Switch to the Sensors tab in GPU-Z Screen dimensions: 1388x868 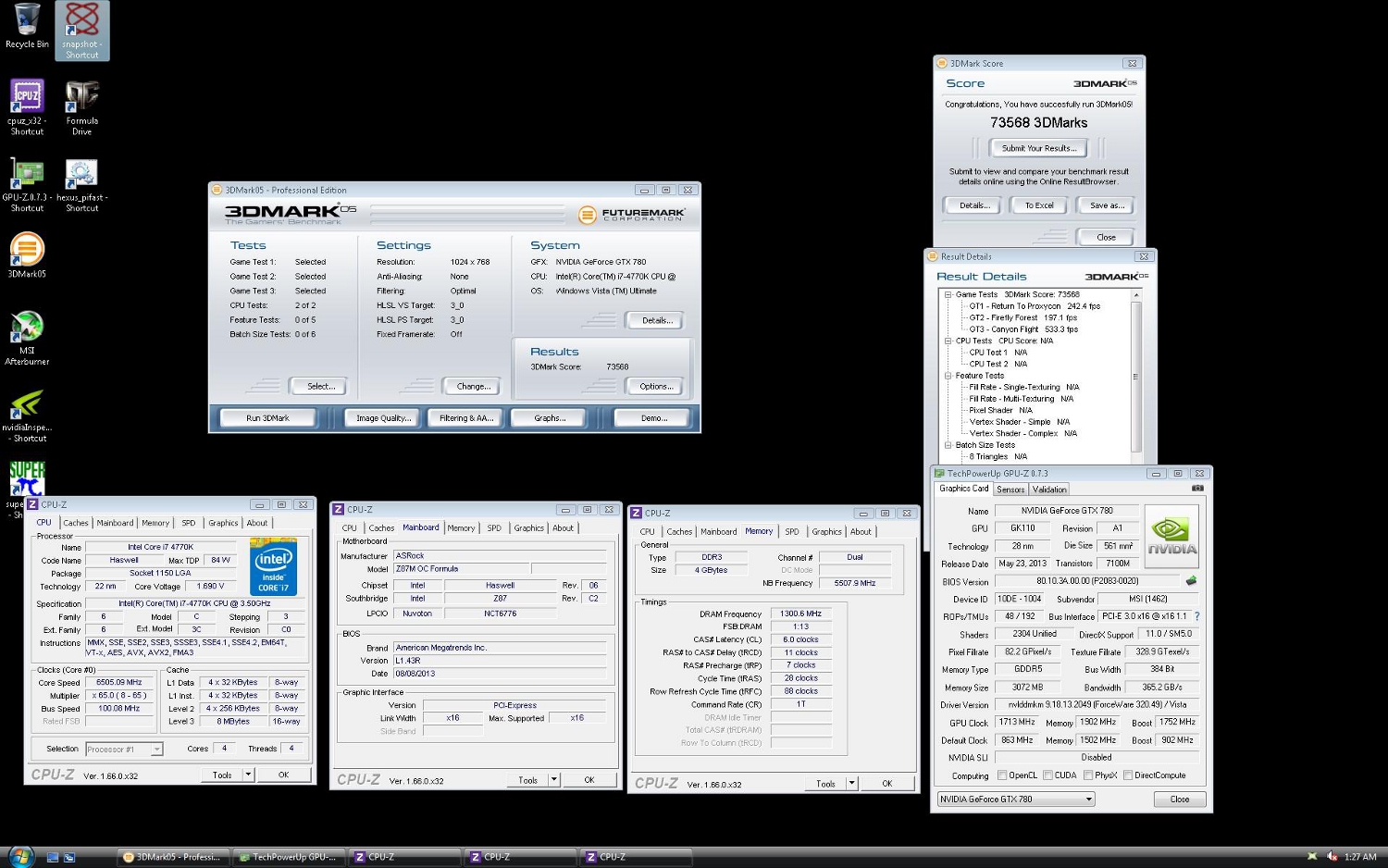[x=1010, y=490]
